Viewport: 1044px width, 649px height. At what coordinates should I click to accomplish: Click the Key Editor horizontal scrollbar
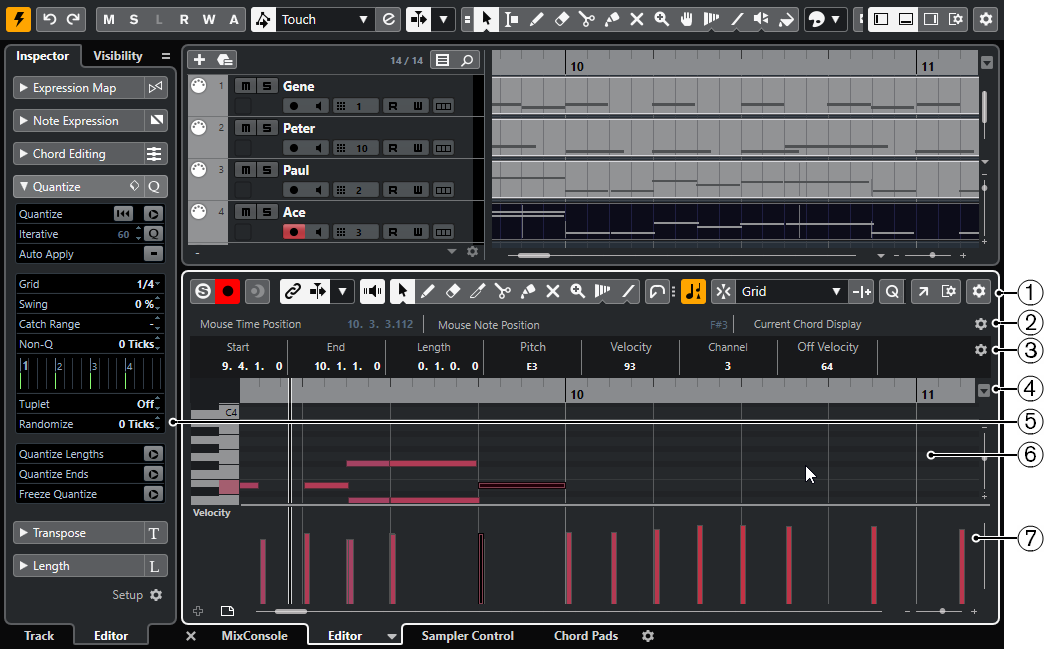(x=291, y=611)
